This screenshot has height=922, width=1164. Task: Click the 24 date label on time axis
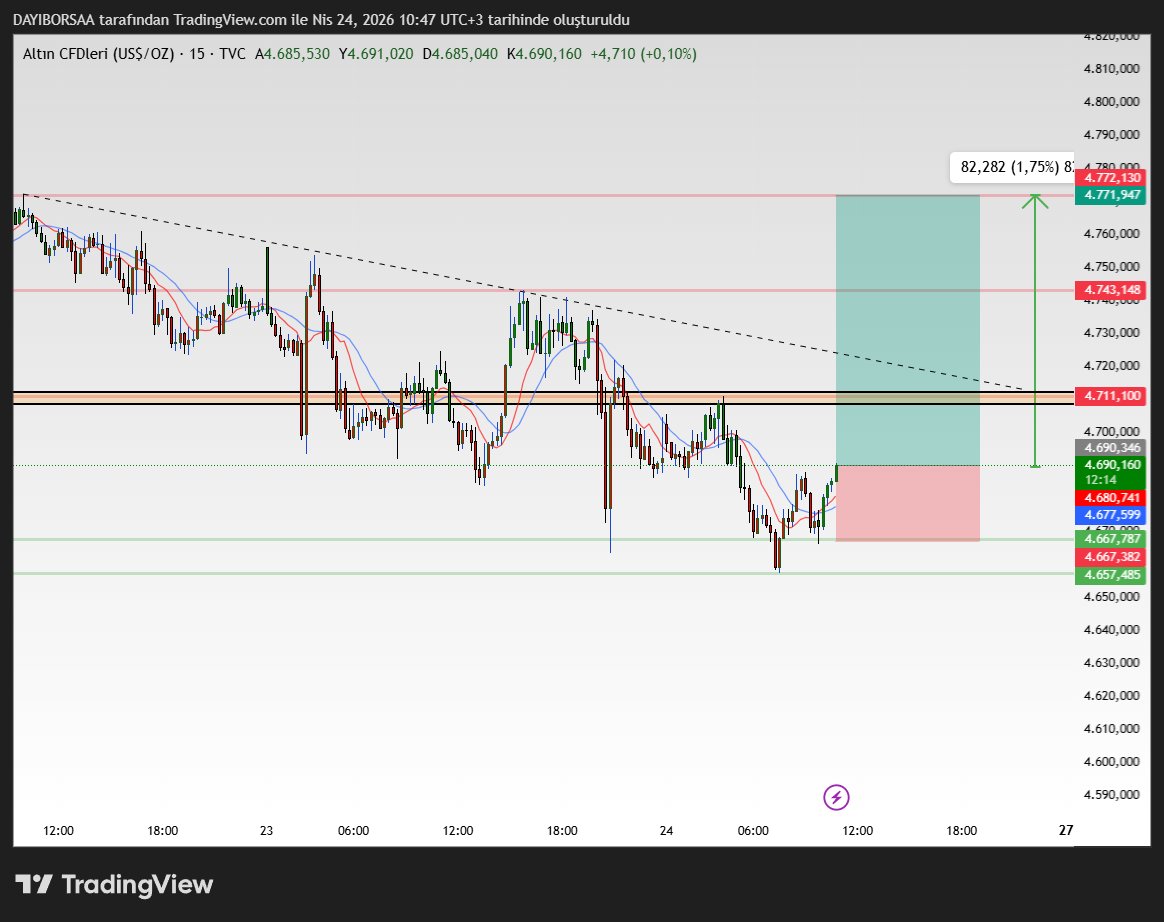click(667, 831)
